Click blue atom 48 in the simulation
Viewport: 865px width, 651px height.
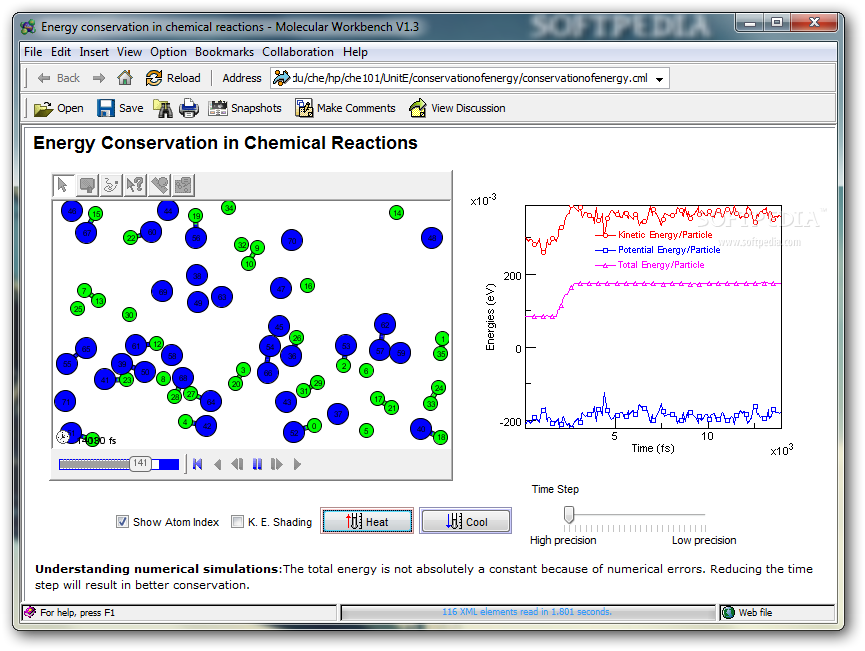tap(432, 238)
